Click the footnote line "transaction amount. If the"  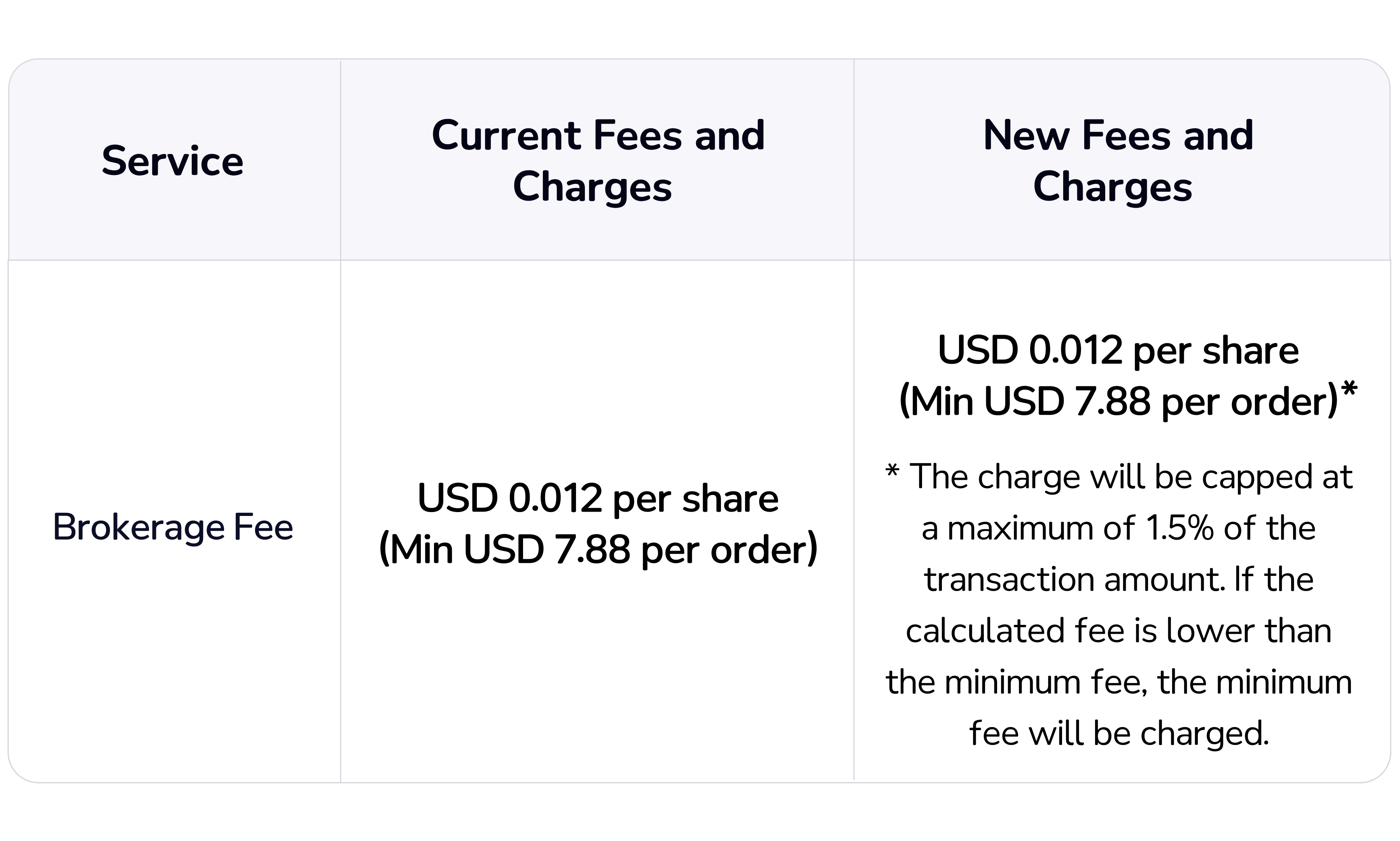tap(1118, 580)
